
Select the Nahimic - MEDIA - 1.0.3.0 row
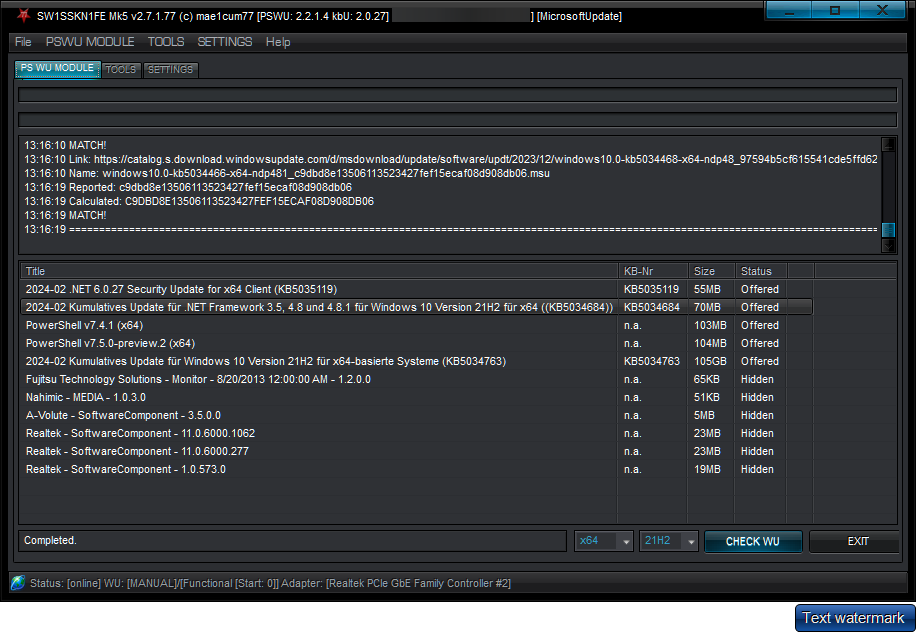[417, 397]
